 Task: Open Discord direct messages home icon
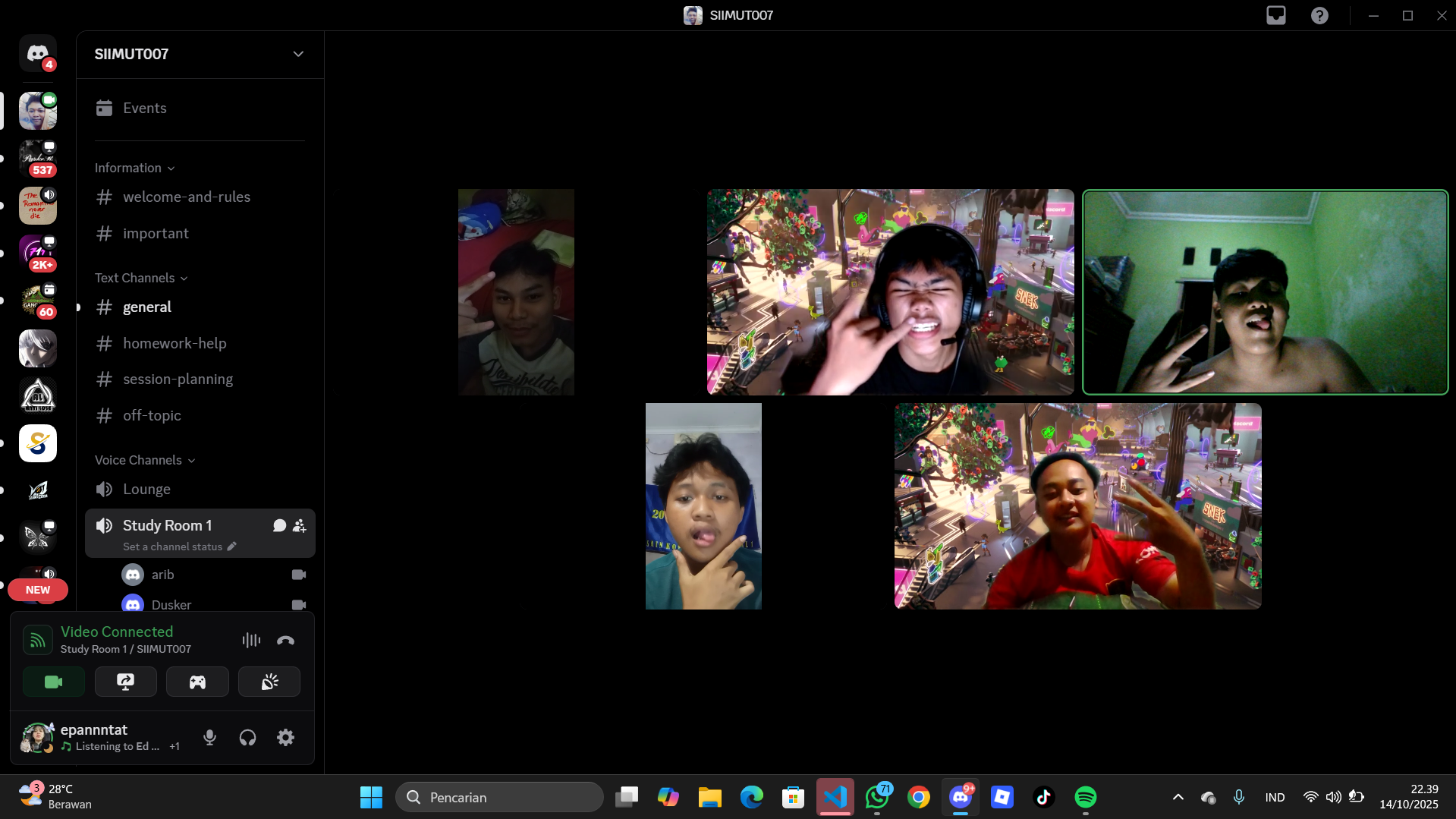pyautogui.click(x=37, y=53)
